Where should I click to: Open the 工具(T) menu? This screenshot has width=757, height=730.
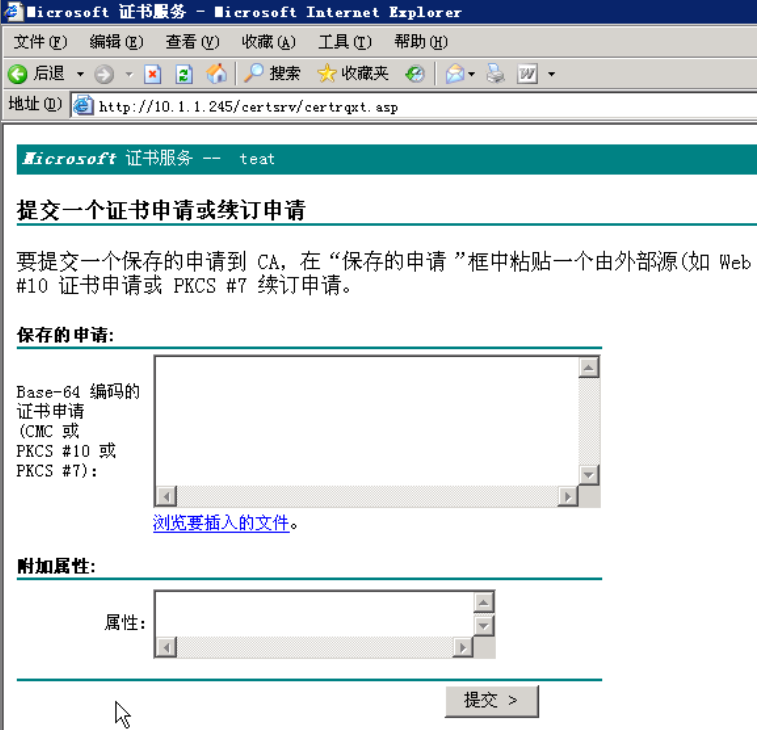pos(345,42)
